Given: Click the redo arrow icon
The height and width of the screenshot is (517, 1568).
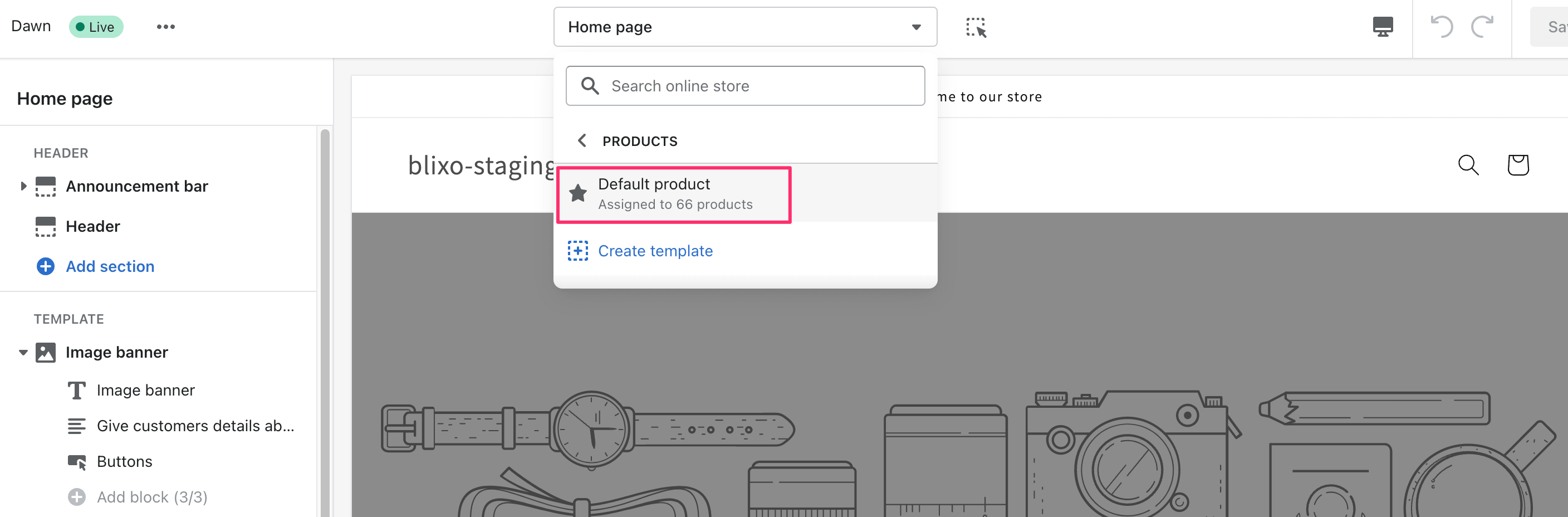Looking at the screenshot, I should (1482, 27).
